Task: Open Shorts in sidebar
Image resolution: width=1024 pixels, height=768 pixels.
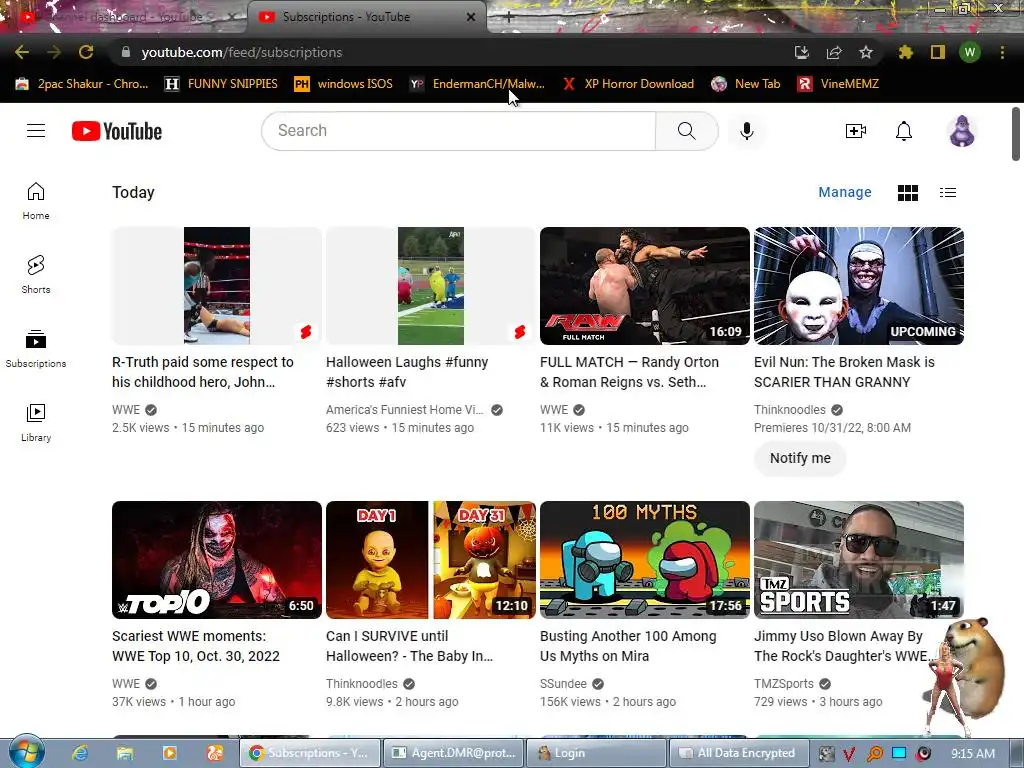Action: [36, 274]
